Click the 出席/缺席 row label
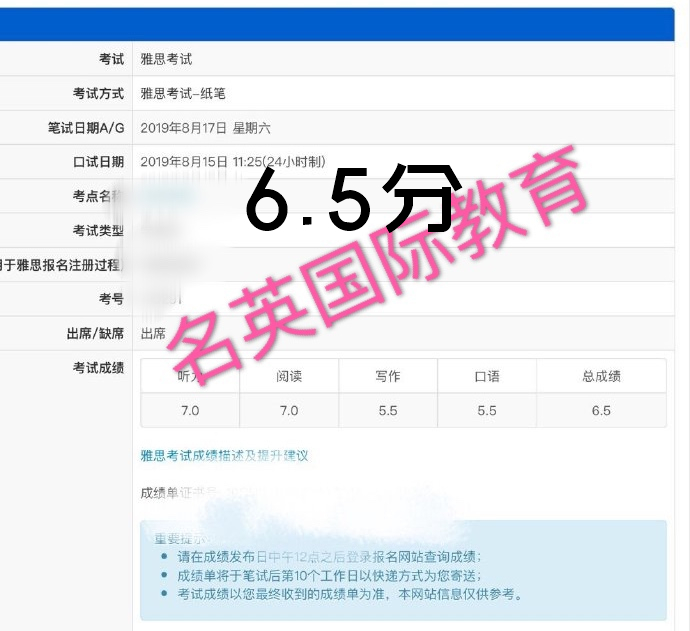690x631 pixels. (x=95, y=334)
